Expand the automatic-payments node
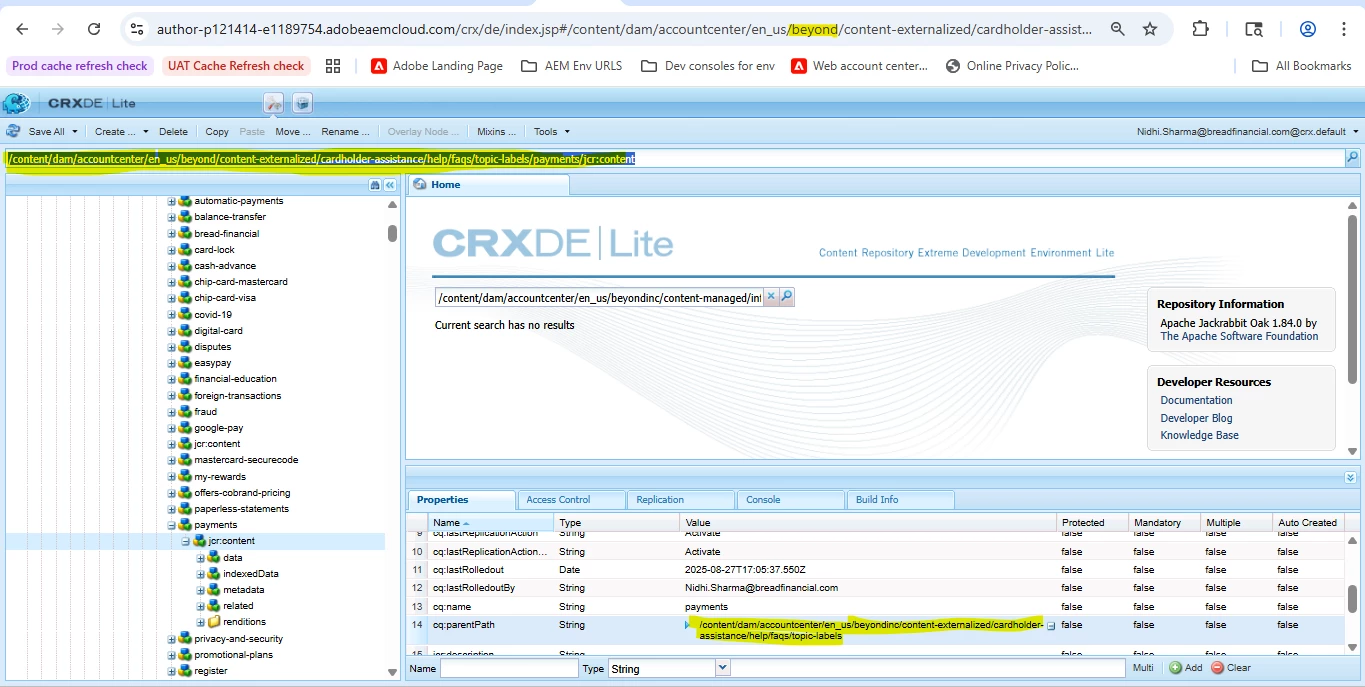This screenshot has width=1365, height=687. pyautogui.click(x=172, y=201)
